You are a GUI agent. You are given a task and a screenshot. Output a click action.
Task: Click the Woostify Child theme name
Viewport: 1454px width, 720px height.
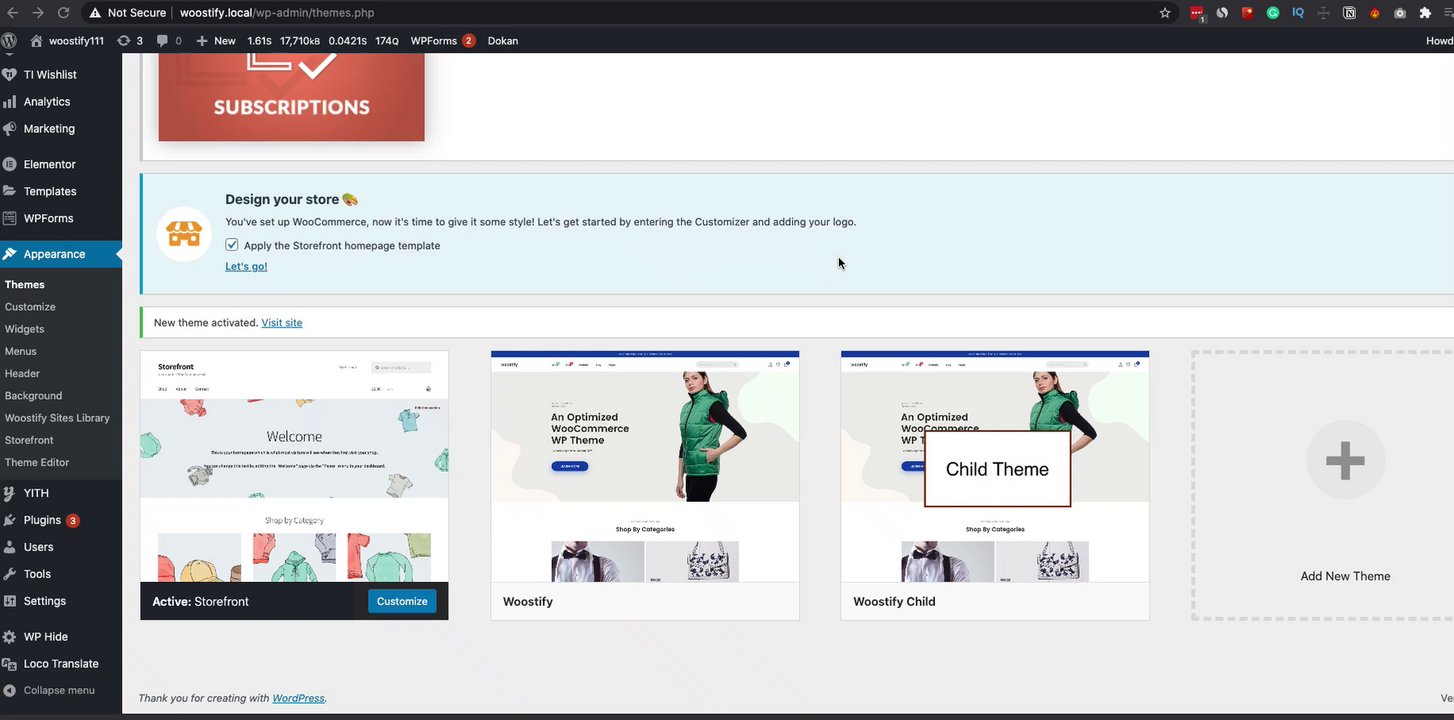coord(894,602)
